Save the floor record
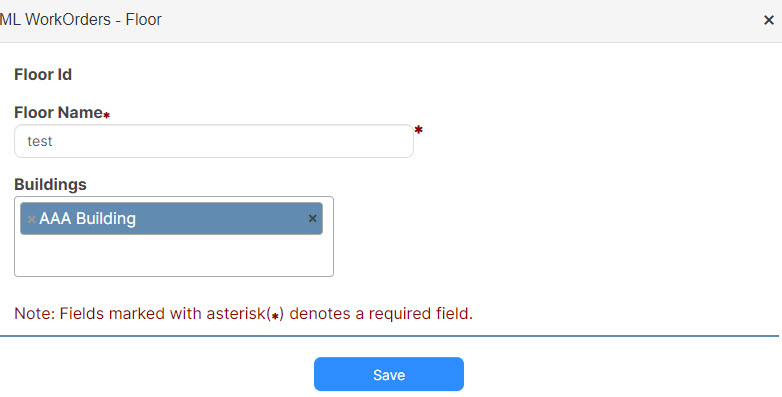782x397 pixels. tap(389, 374)
